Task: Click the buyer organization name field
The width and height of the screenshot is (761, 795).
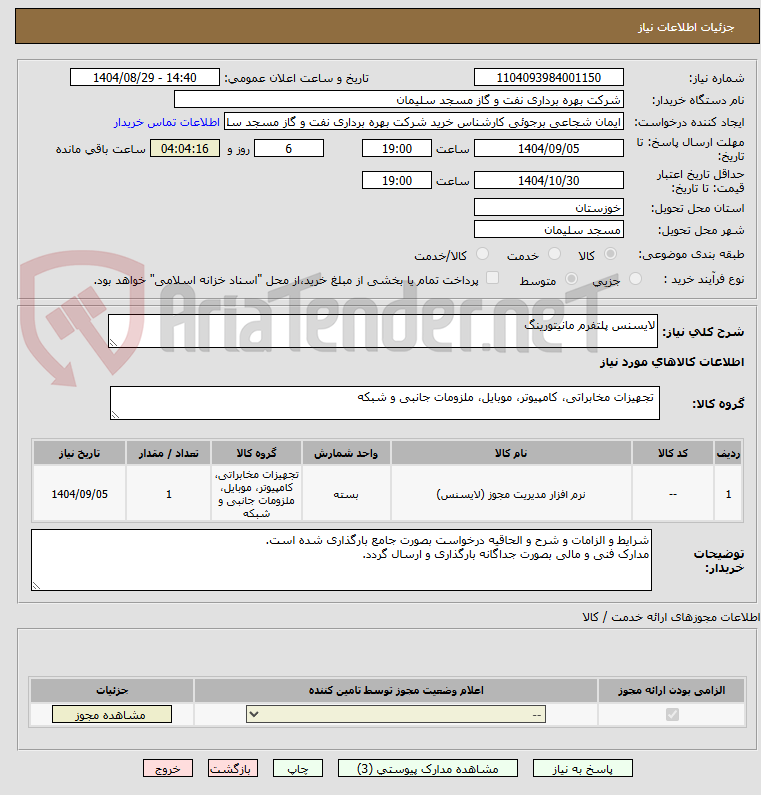Action: (398, 99)
